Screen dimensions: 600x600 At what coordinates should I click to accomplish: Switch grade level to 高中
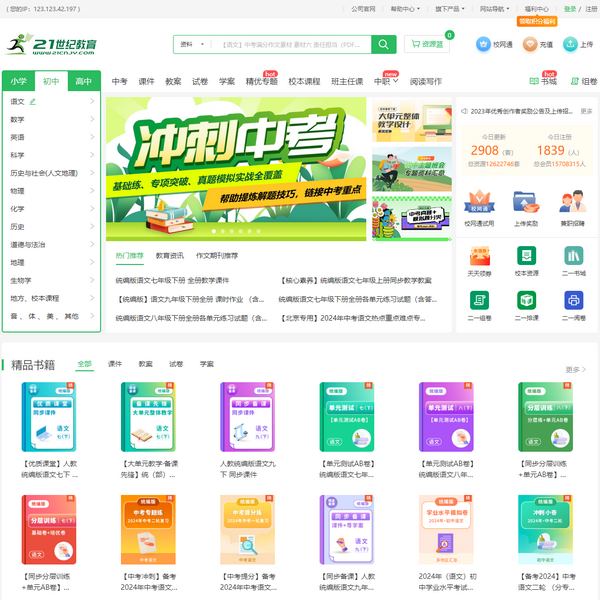pyautogui.click(x=83, y=81)
